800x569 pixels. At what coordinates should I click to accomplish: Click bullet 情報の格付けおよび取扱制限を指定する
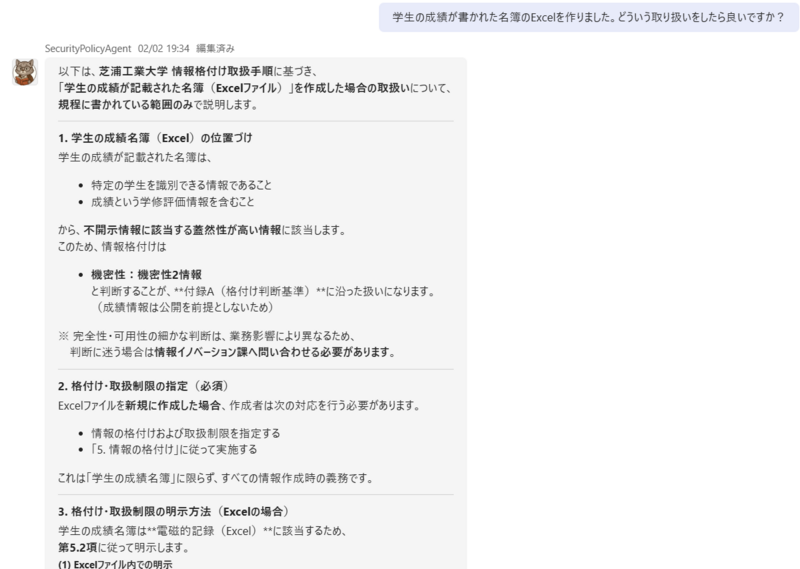(x=185, y=433)
